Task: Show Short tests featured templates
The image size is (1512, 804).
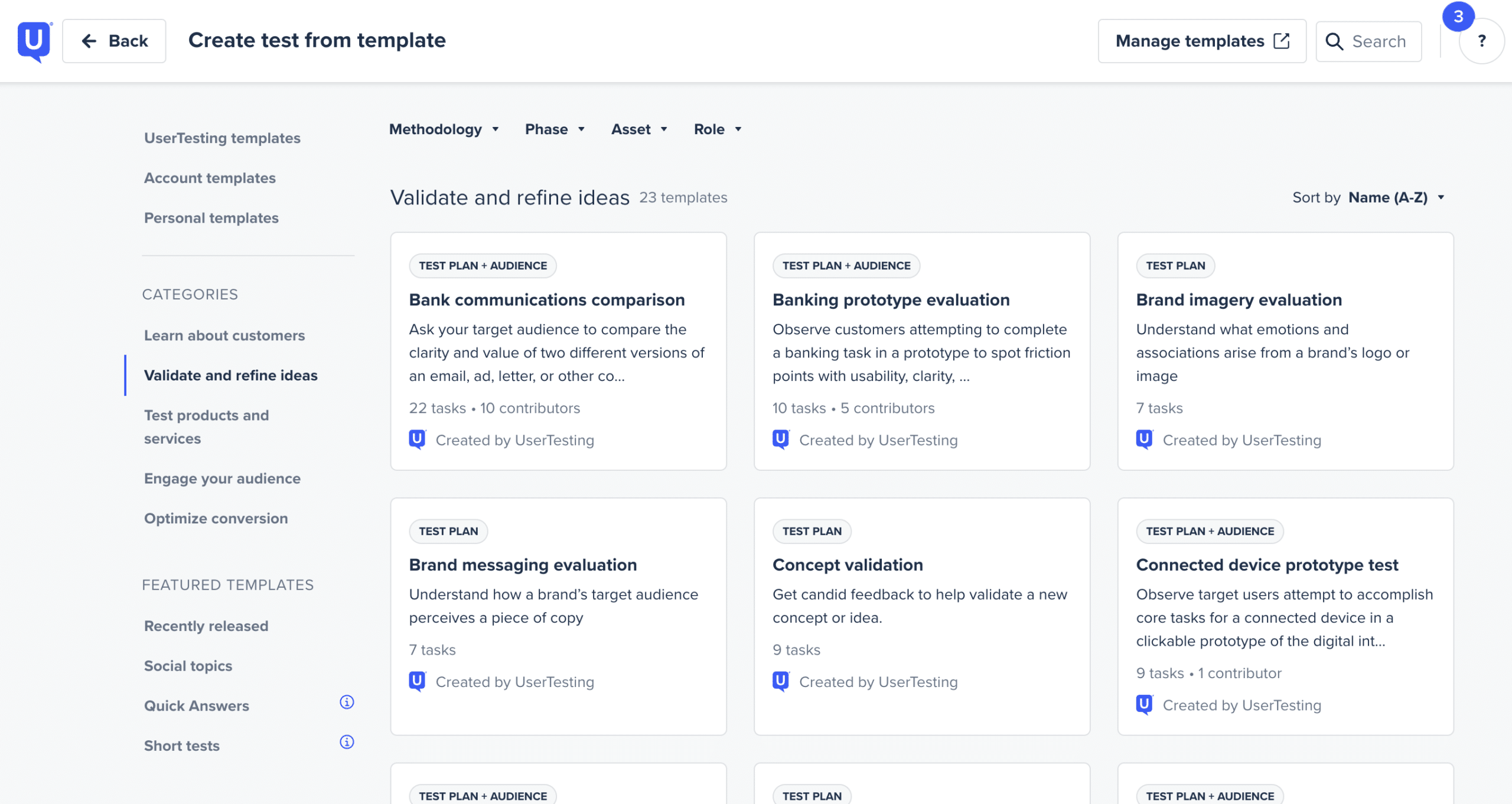Action: 182,746
